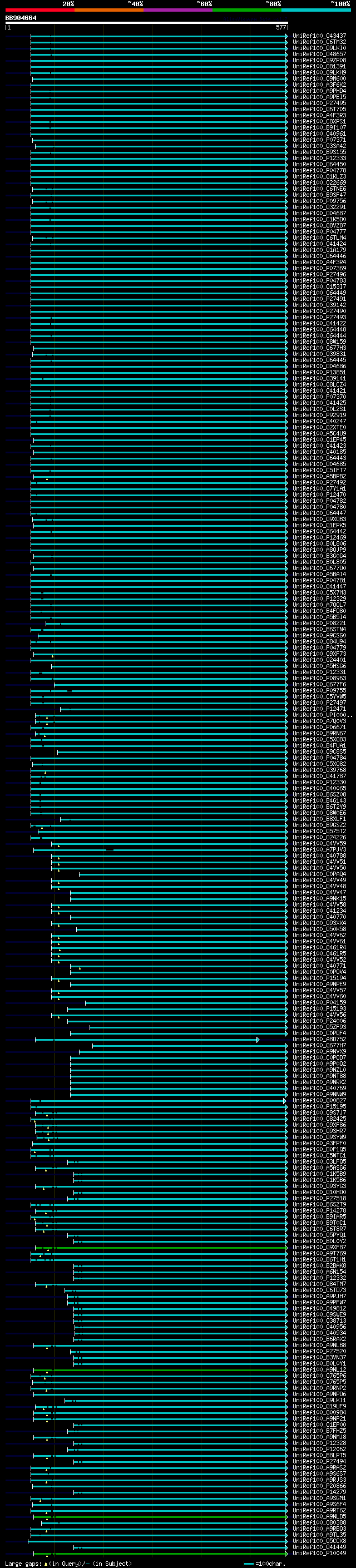Open hit UniRef100_C6TM32

(319, 42)
